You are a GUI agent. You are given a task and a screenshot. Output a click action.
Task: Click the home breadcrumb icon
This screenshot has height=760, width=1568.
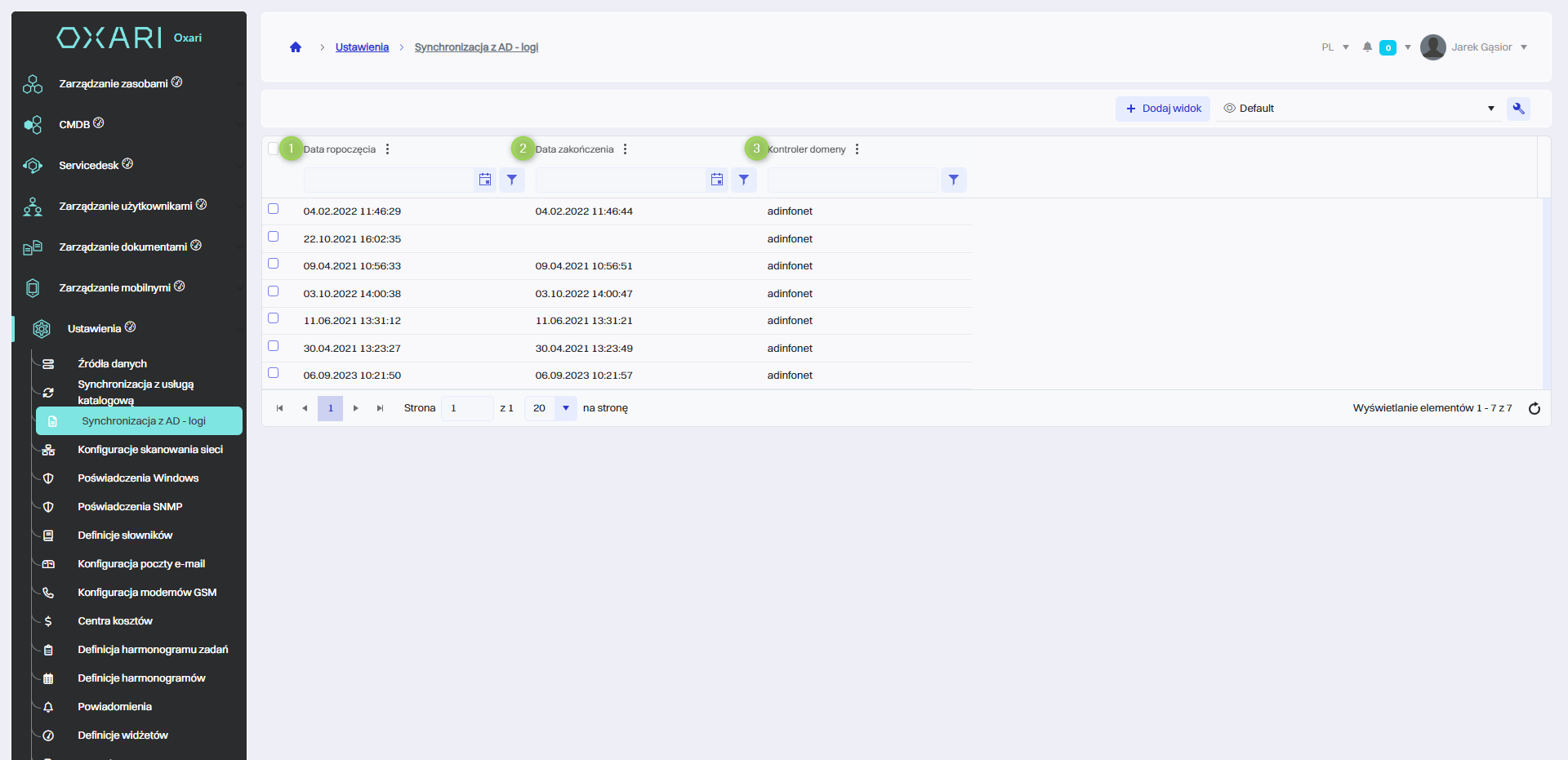click(x=296, y=47)
